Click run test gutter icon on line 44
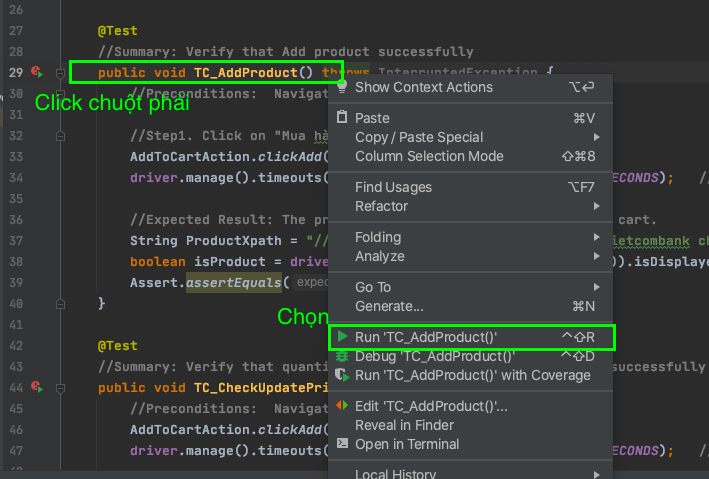The width and height of the screenshot is (709, 479). 37,387
